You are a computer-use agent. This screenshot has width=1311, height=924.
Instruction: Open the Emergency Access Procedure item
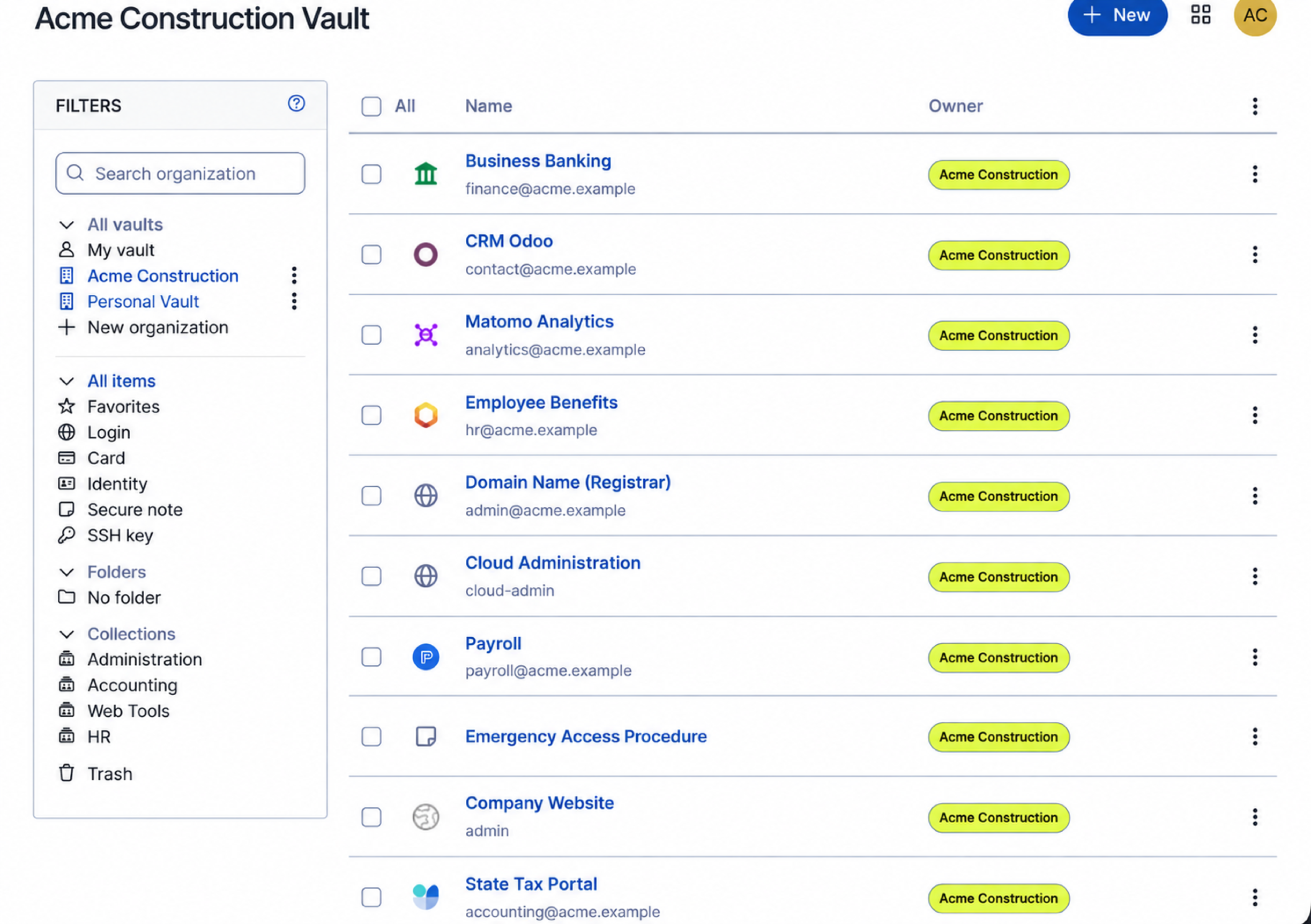[586, 737]
